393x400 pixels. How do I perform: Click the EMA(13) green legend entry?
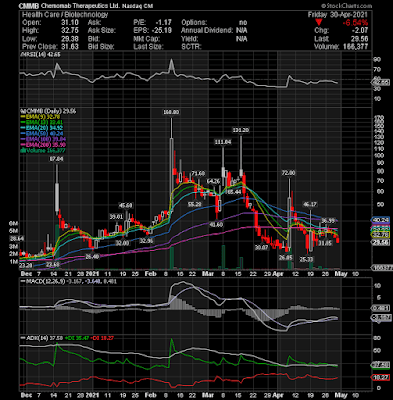[x=42, y=122]
